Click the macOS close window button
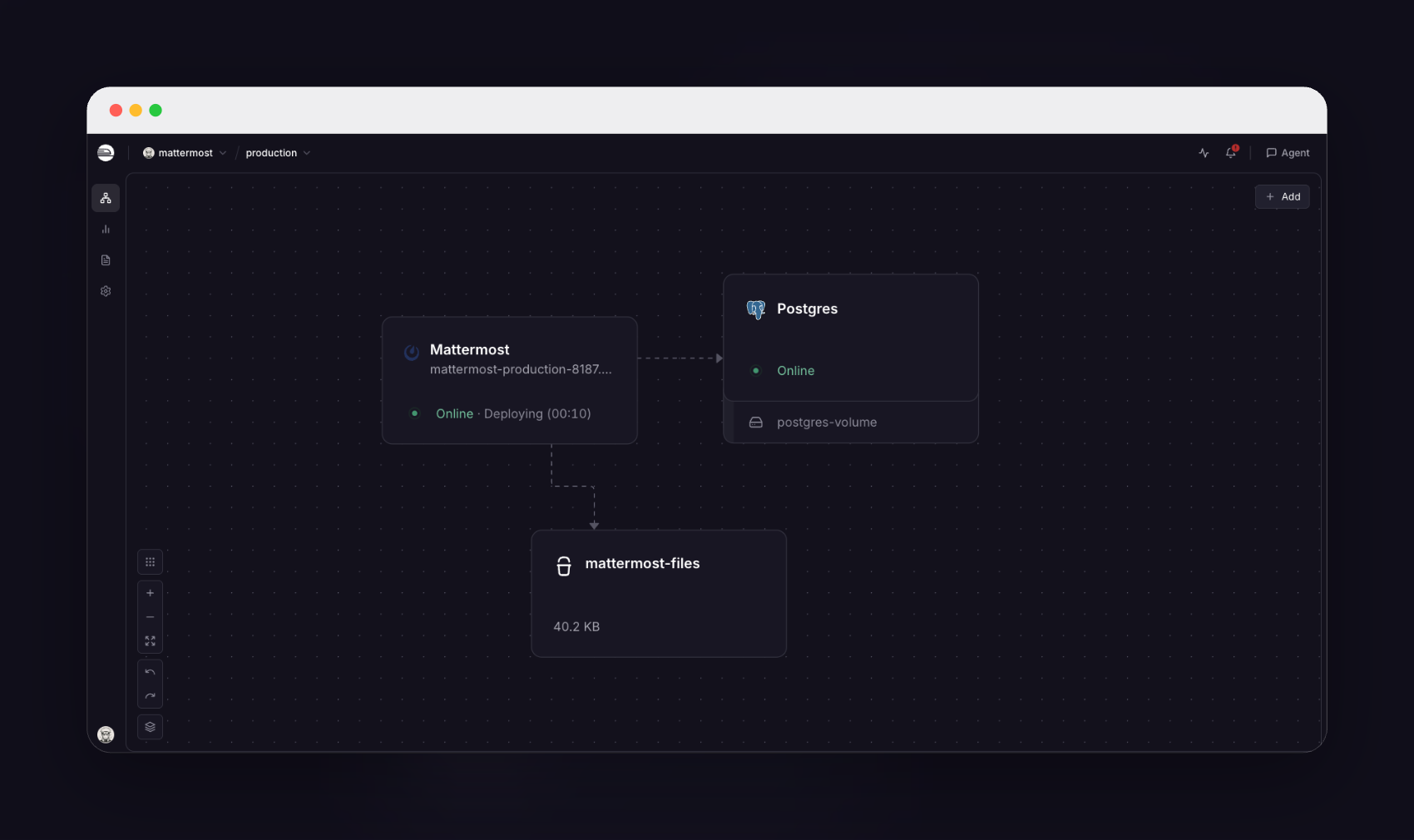This screenshot has width=1414, height=840. pos(116,111)
